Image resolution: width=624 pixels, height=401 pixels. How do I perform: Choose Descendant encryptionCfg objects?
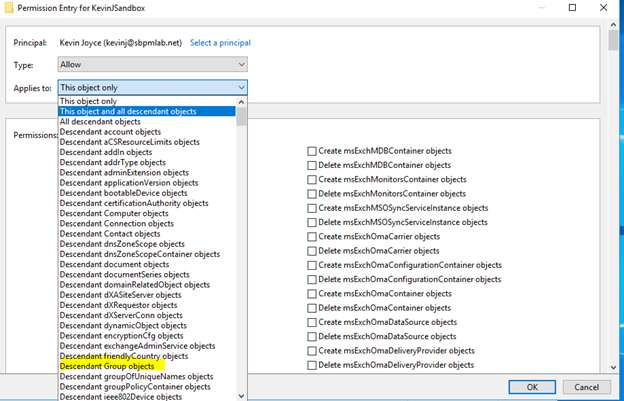click(x=147, y=336)
